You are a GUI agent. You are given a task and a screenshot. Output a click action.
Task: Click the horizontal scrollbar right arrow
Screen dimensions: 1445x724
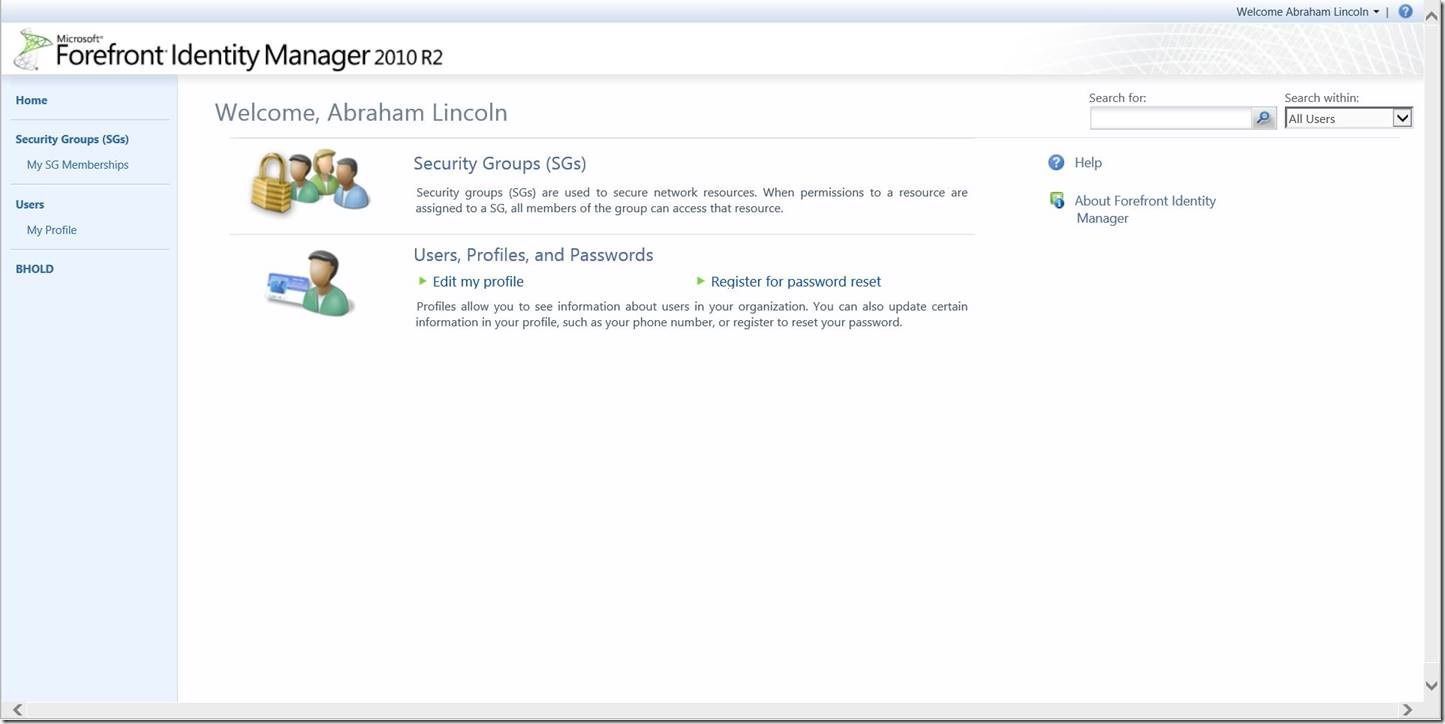click(1408, 710)
